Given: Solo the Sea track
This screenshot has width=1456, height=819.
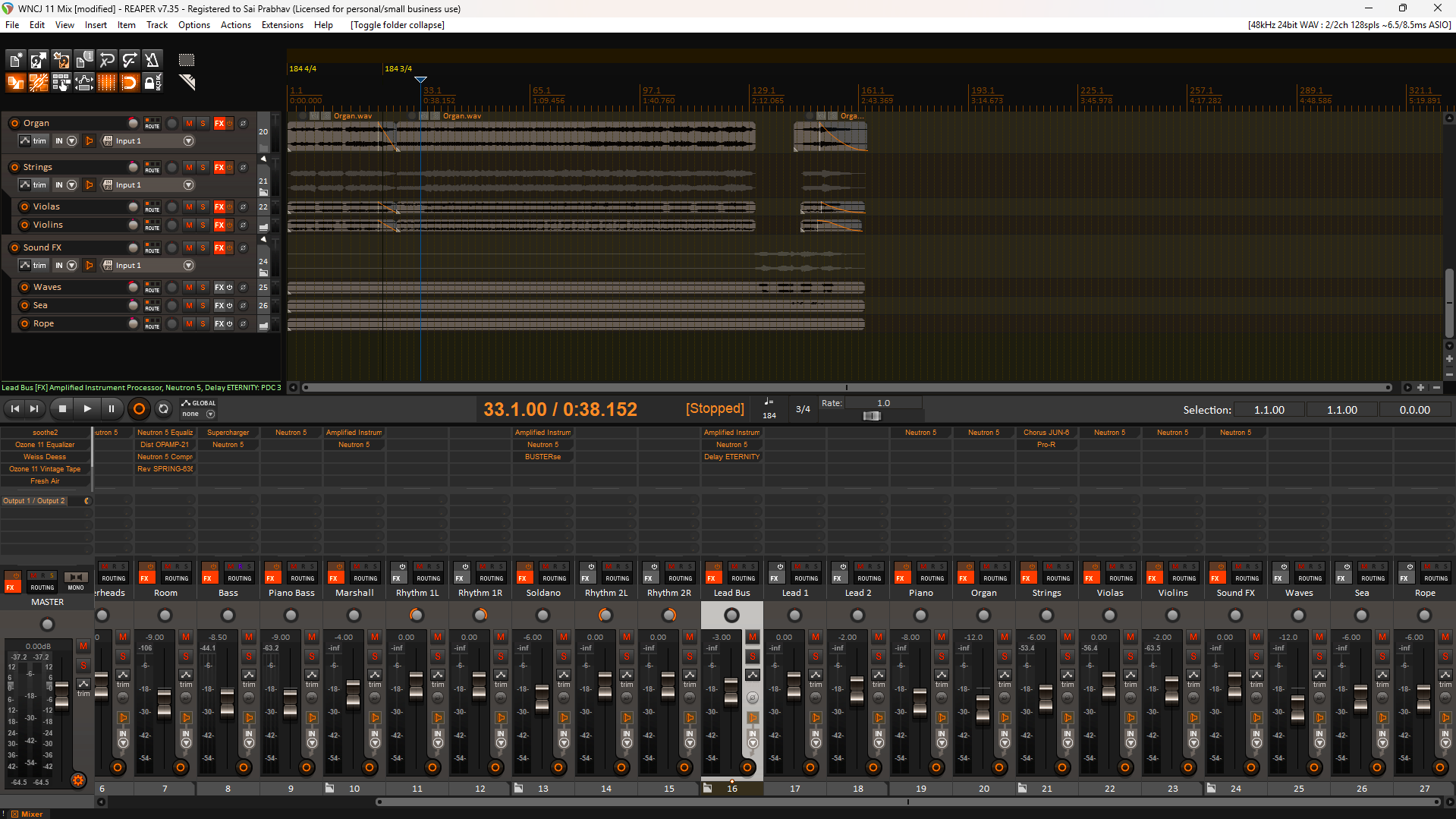Looking at the screenshot, I should [x=203, y=305].
